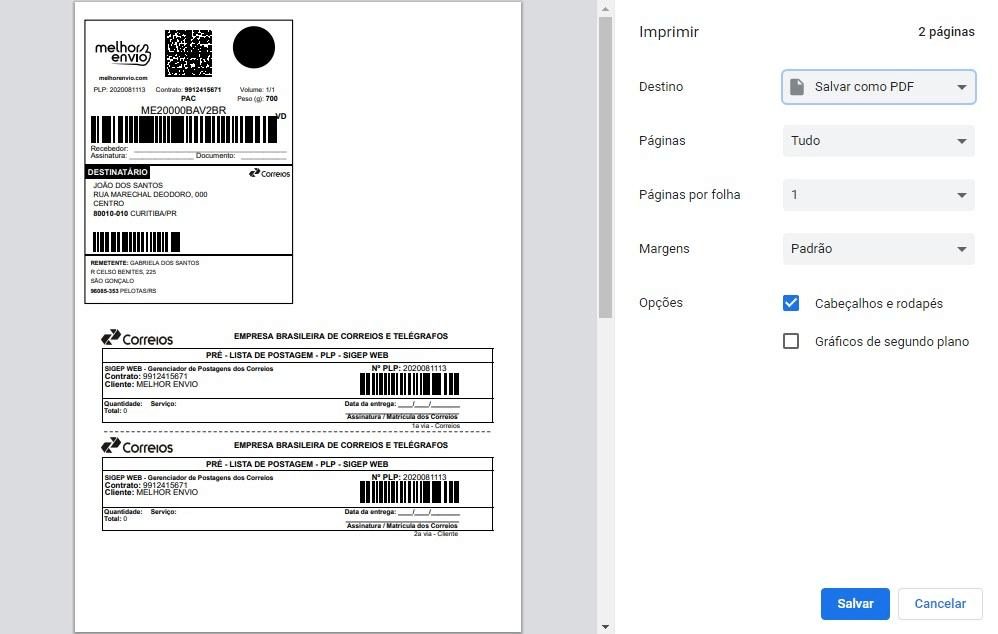Click Contrato: 9912415671 on shipping label
The height and width of the screenshot is (634, 998).
(188, 90)
